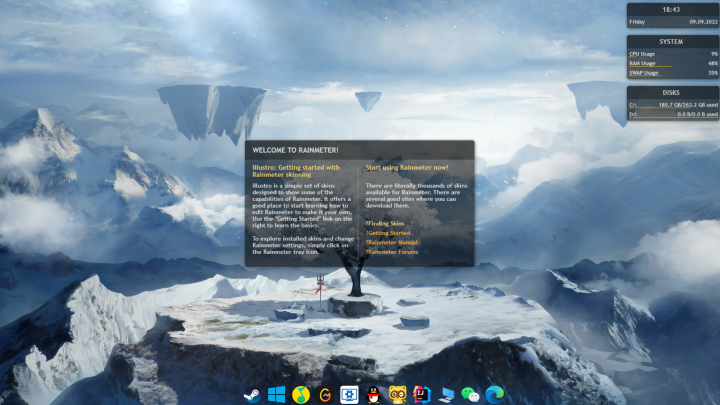The image size is (720, 405).
Task: Click the RAM Usage meter bar
Action: [673, 63]
